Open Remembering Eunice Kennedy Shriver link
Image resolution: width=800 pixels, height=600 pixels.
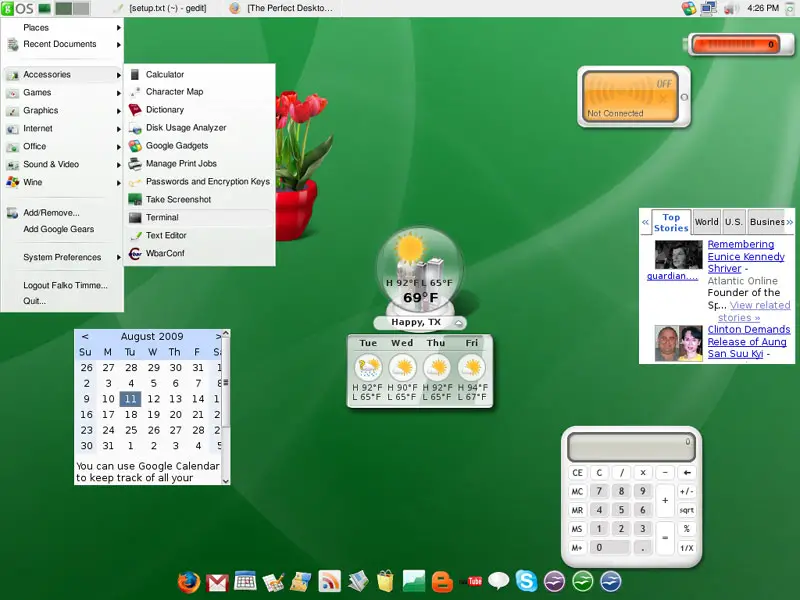pyautogui.click(x=746, y=257)
